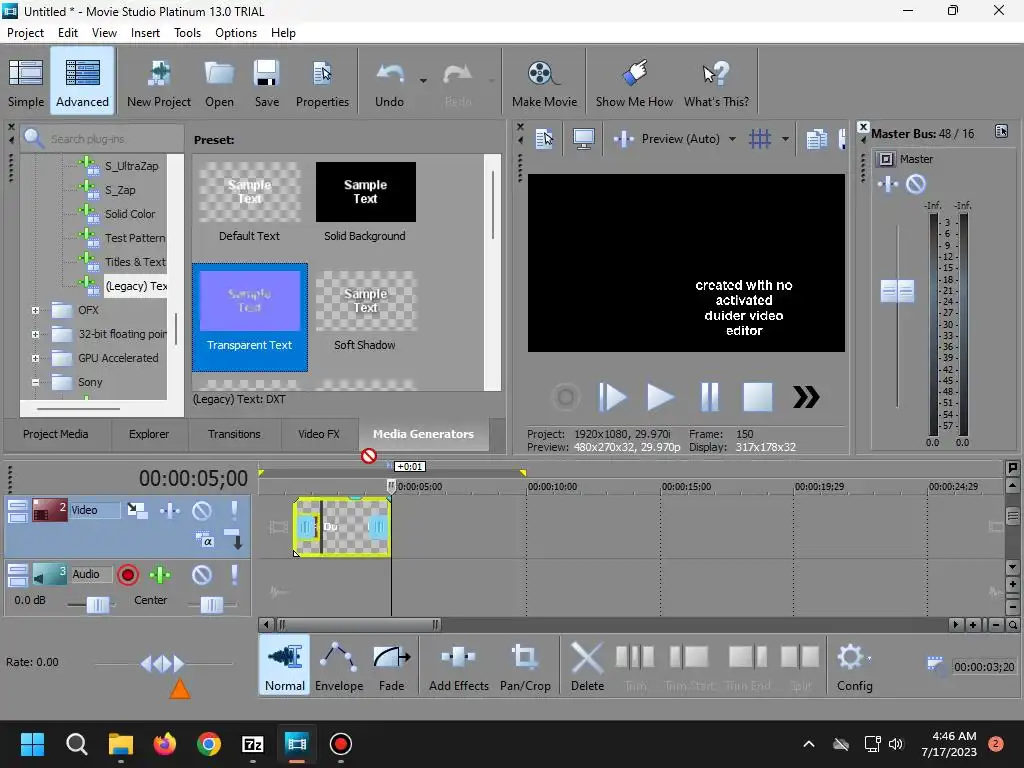
Task: Open project Properties
Action: pyautogui.click(x=322, y=82)
